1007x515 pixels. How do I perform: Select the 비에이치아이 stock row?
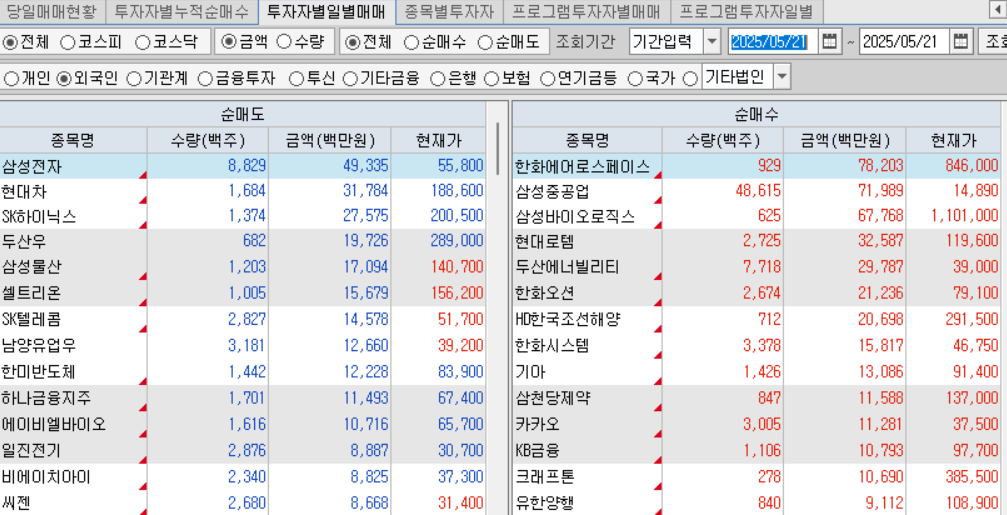[243, 477]
